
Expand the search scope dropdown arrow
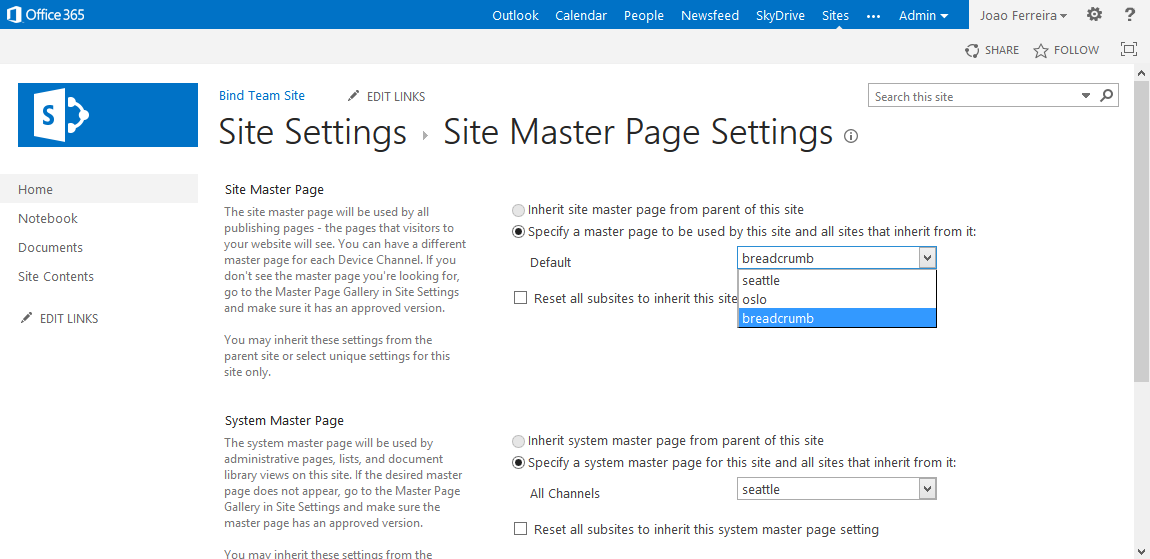[x=1086, y=96]
